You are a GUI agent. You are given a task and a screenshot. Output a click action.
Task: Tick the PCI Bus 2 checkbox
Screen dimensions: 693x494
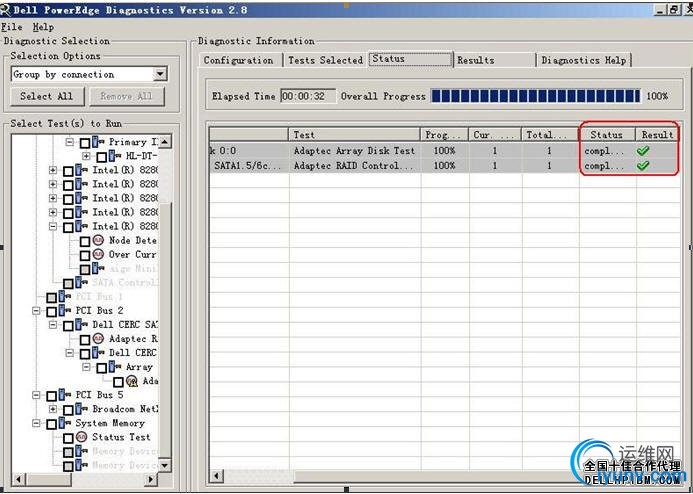coord(51,312)
